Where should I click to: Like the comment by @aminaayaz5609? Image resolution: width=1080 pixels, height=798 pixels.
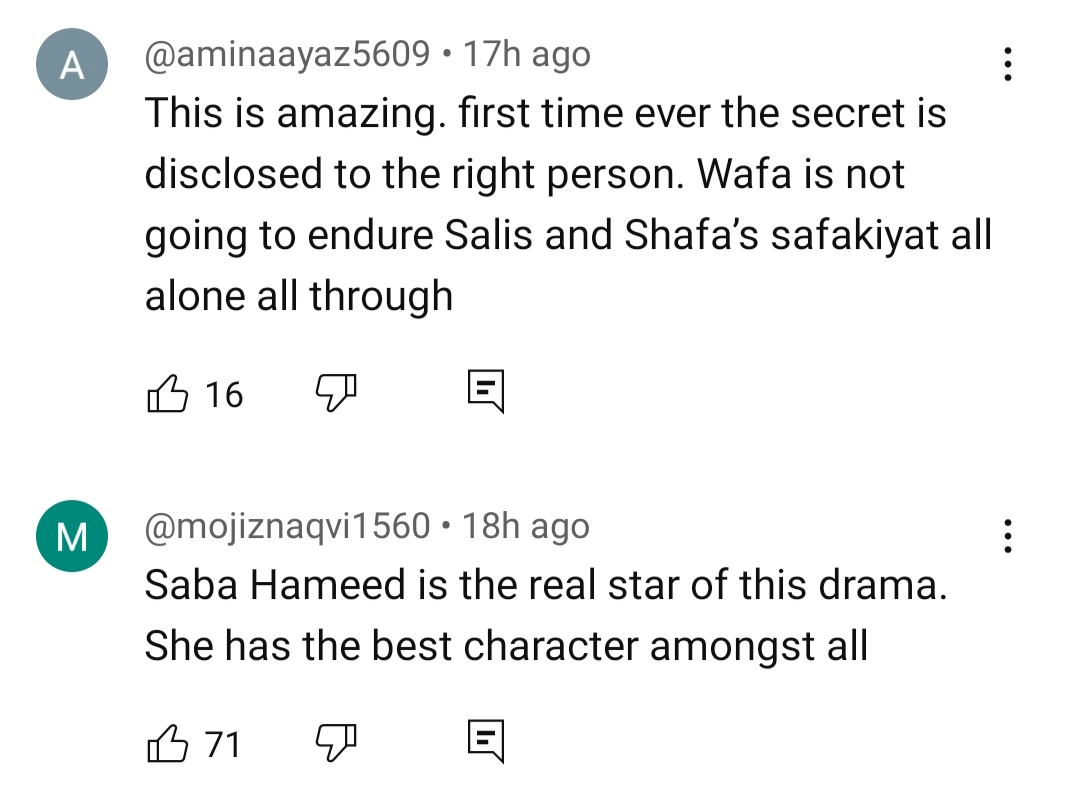168,395
